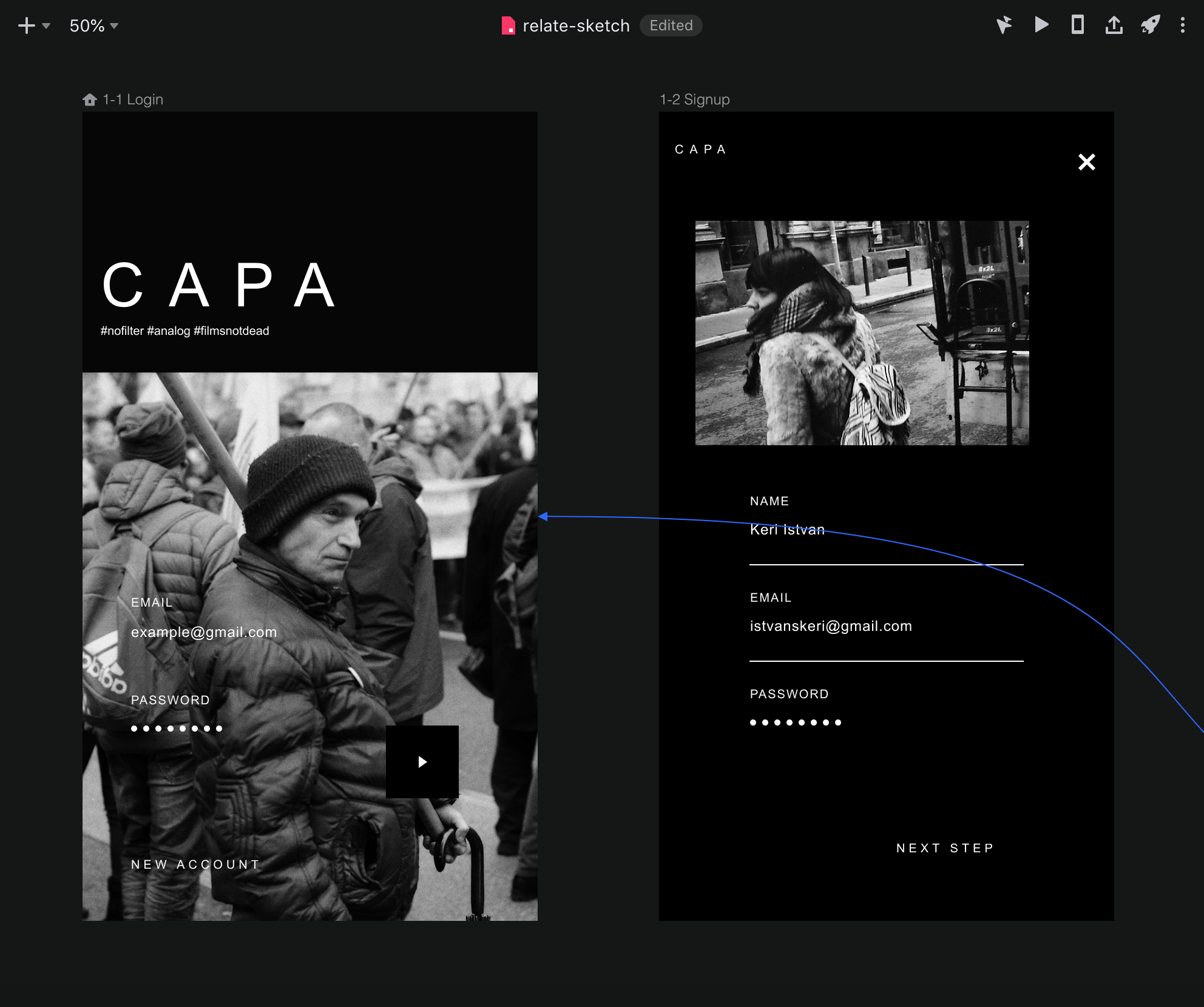Select the street photo of woman with scarf

pos(862,332)
